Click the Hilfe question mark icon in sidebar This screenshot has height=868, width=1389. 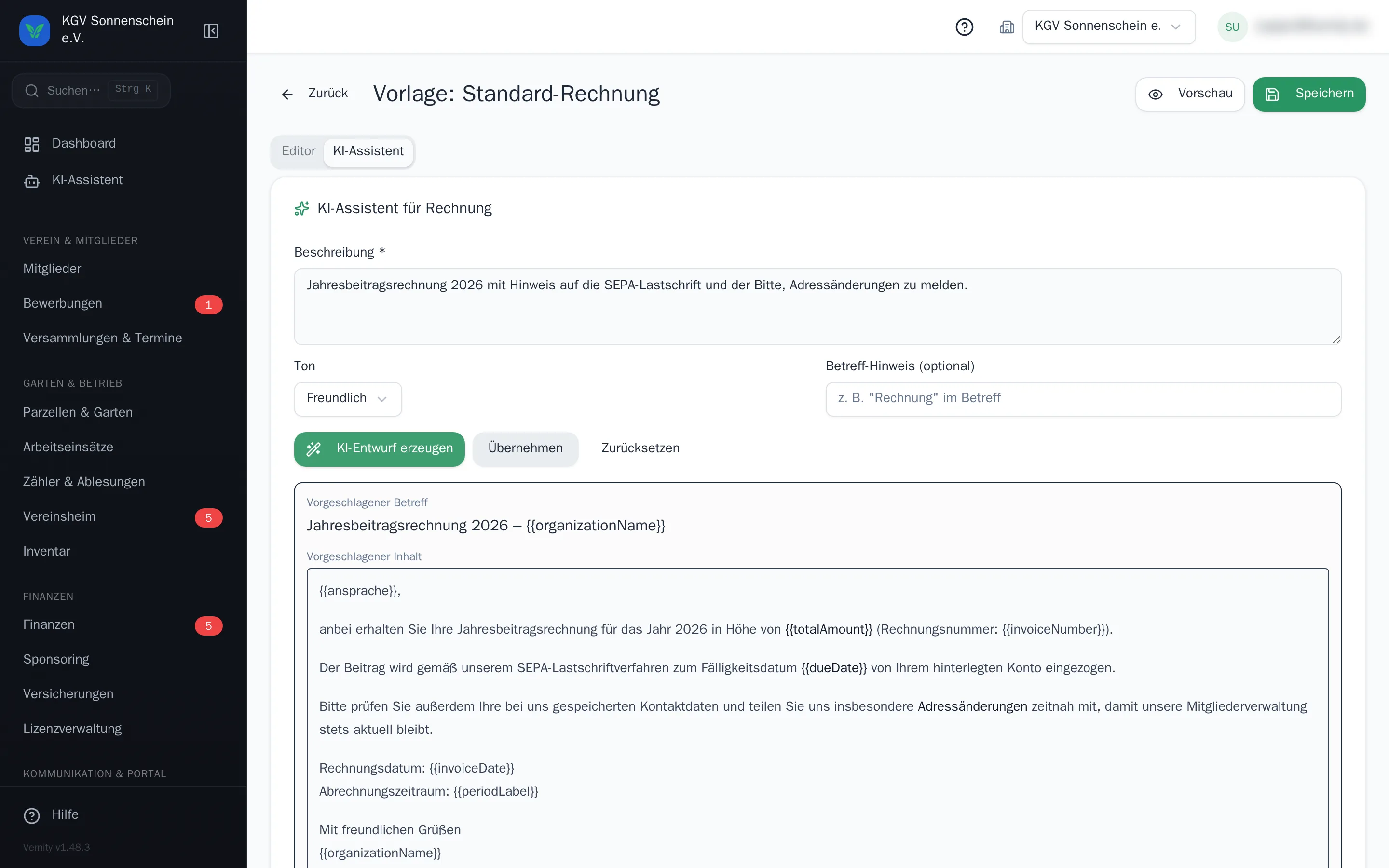31,815
